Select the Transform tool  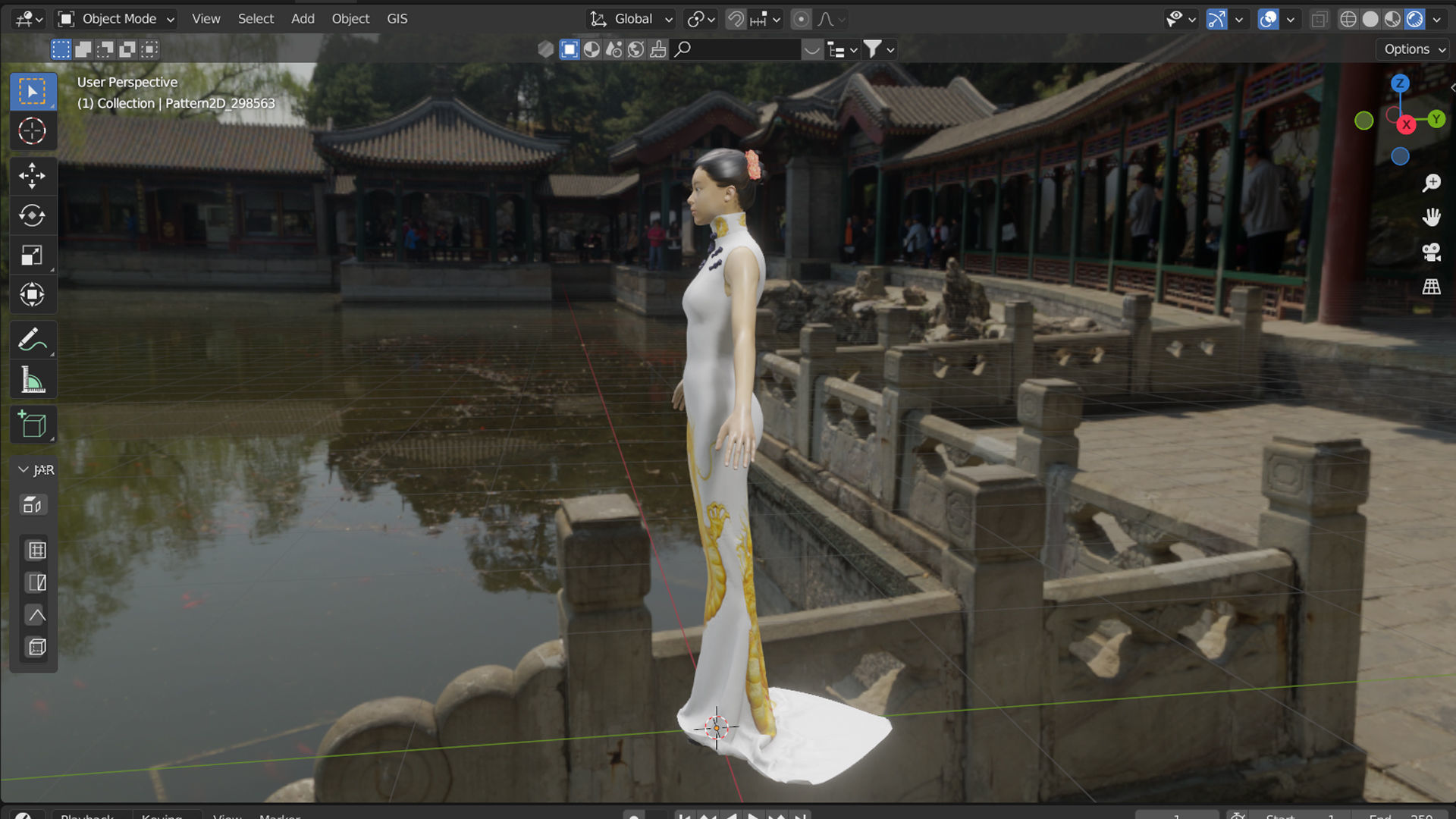33,294
